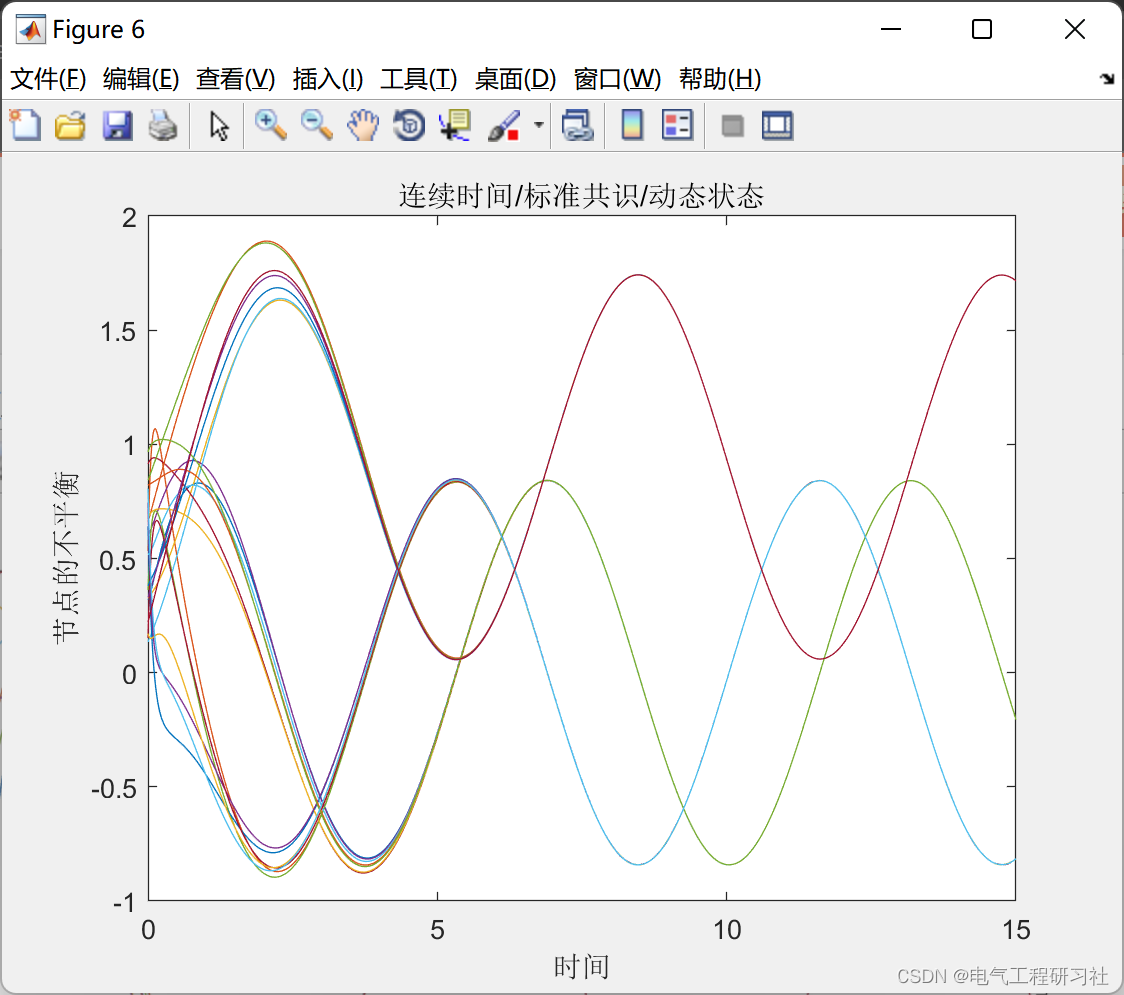Open the 查看(V) menu

click(235, 79)
